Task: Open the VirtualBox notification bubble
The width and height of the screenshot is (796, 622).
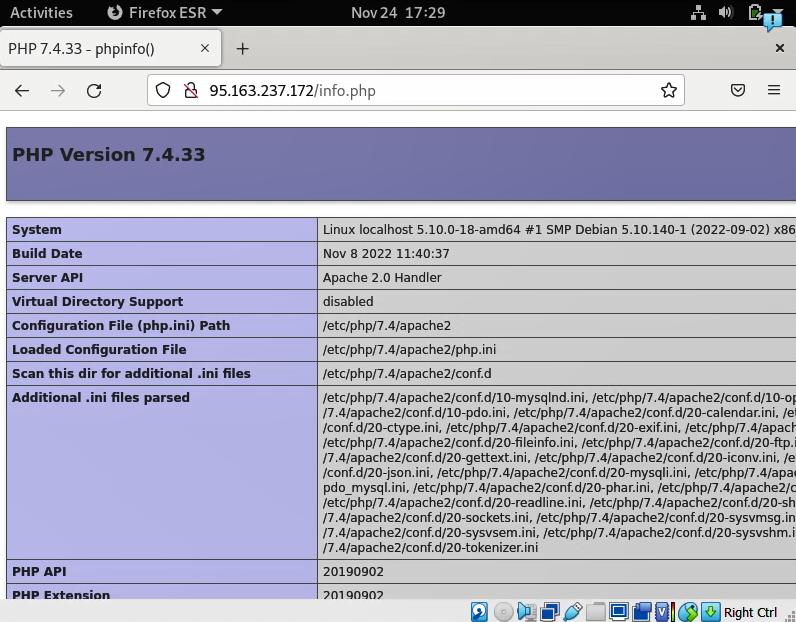Action: tap(772, 21)
